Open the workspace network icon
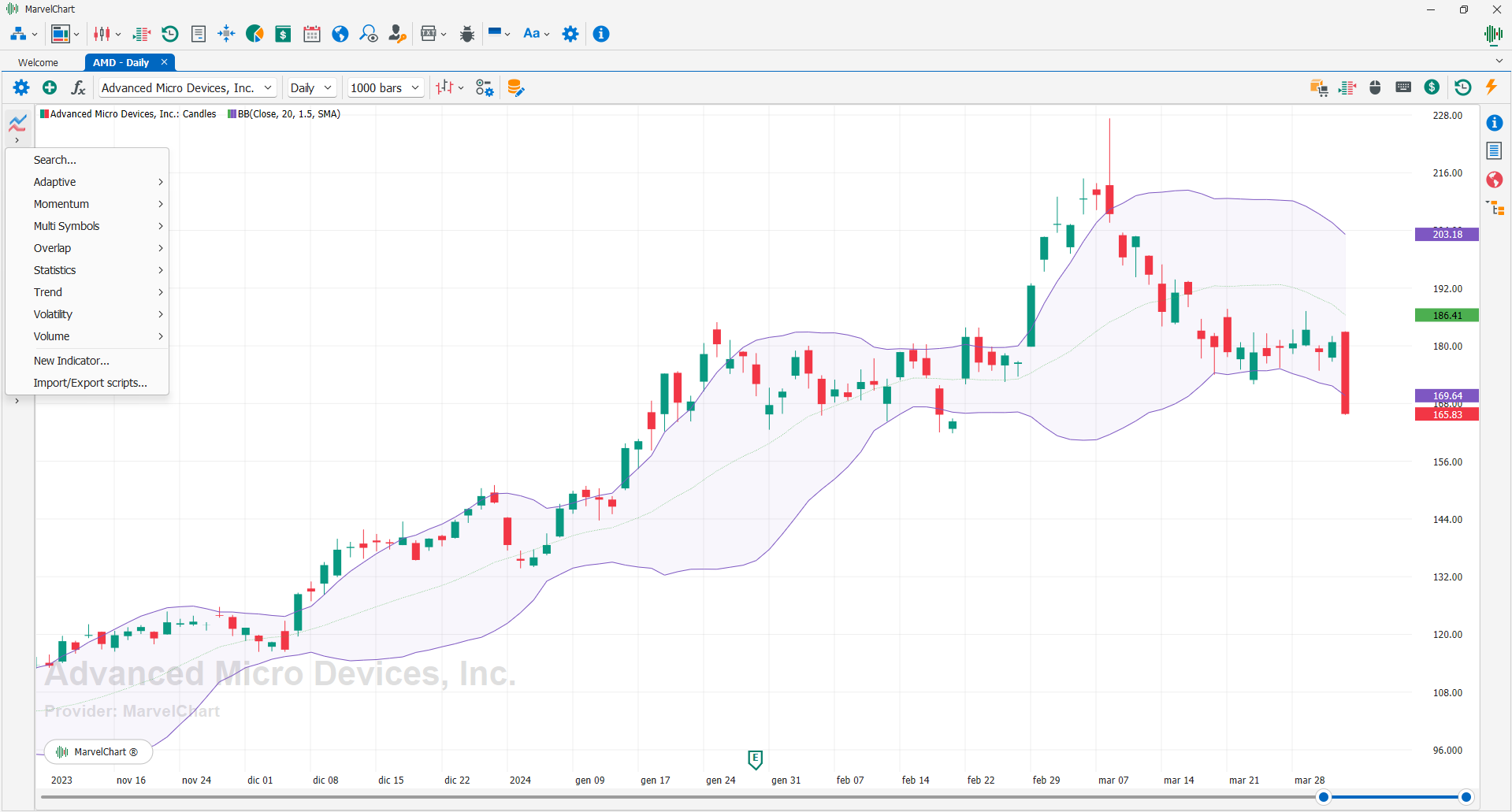The height and width of the screenshot is (812, 1512). click(18, 34)
